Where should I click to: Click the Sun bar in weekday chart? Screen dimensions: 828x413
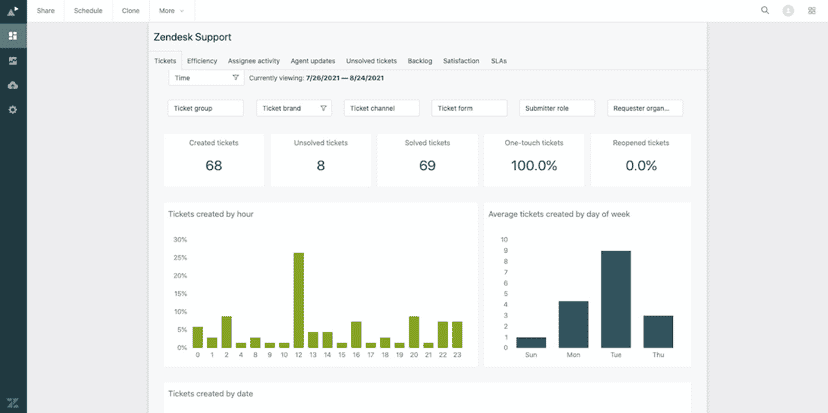[531, 342]
